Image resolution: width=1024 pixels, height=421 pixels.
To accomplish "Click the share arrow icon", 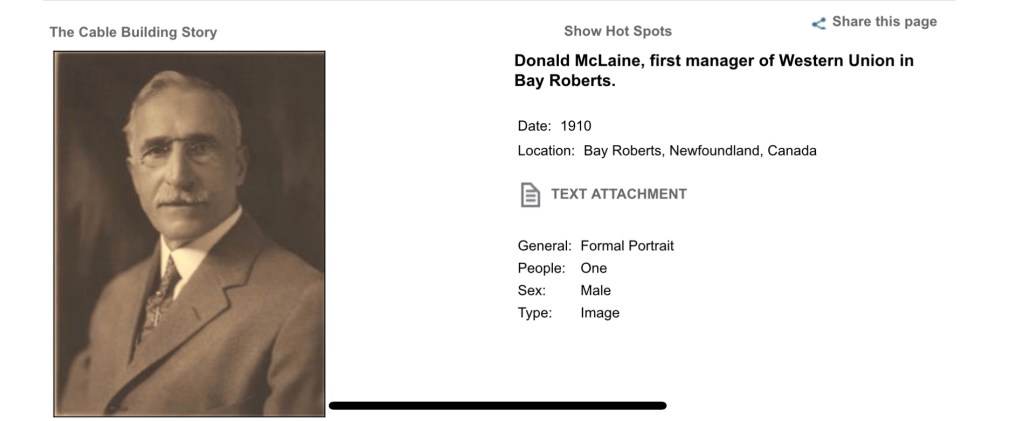I will (x=819, y=23).
